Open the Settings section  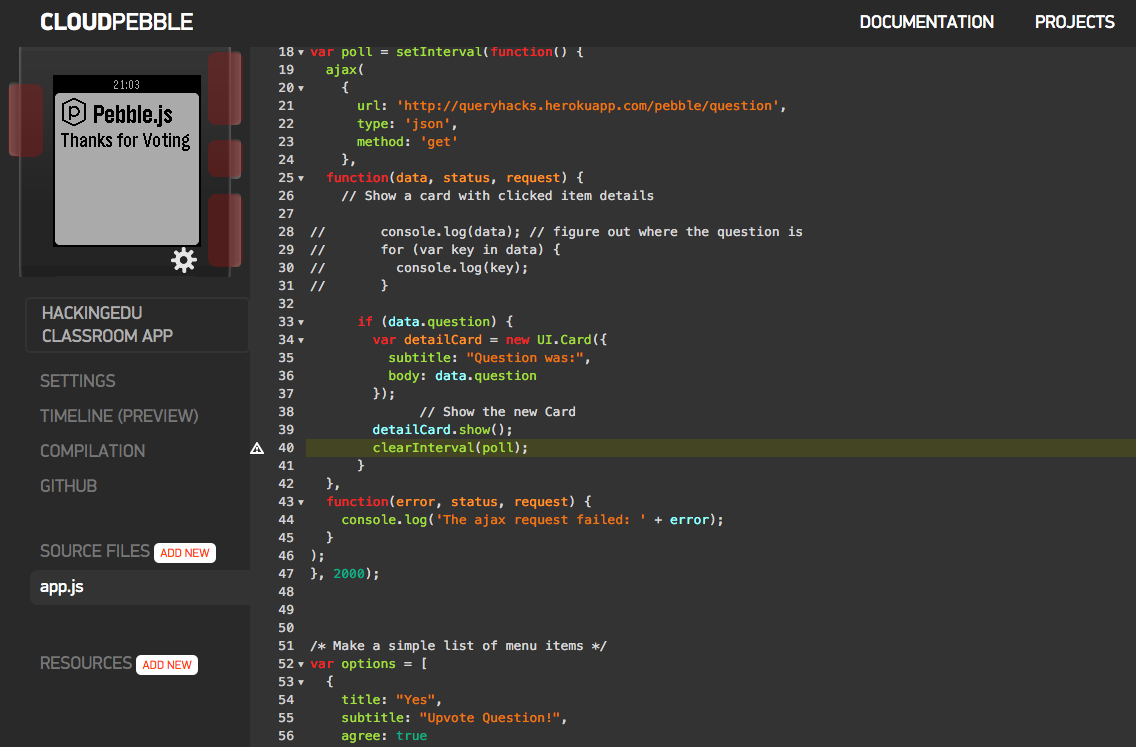[x=78, y=381]
